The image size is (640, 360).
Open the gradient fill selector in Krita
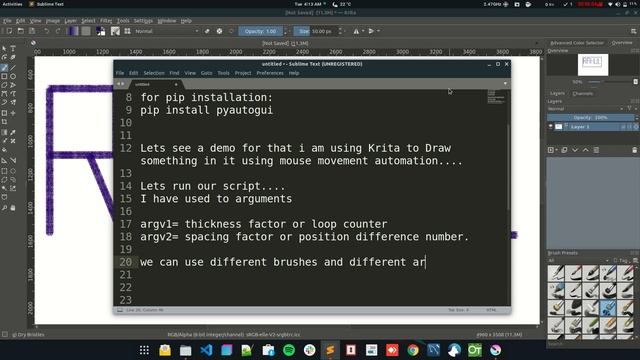coord(73,31)
